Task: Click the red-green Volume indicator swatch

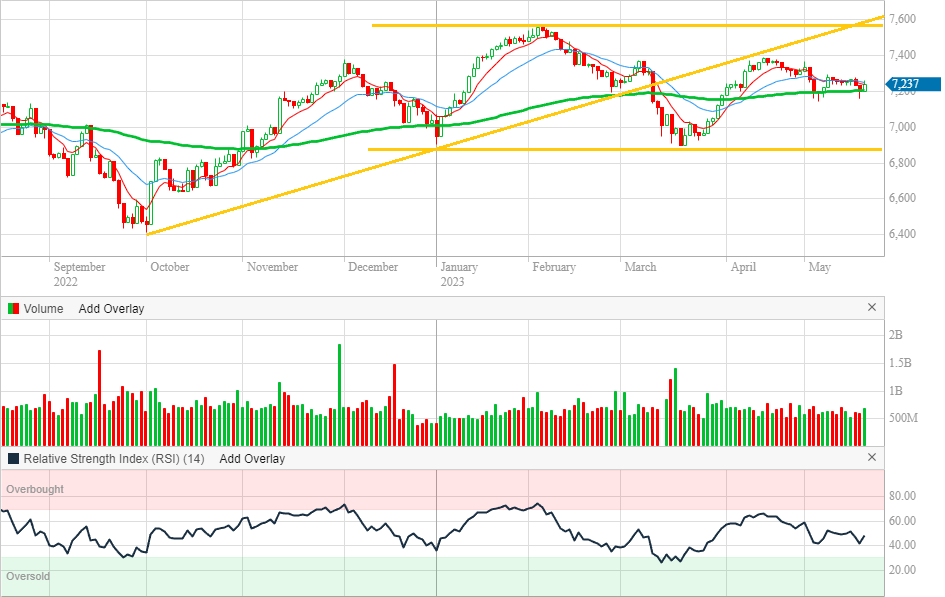Action: 13,309
